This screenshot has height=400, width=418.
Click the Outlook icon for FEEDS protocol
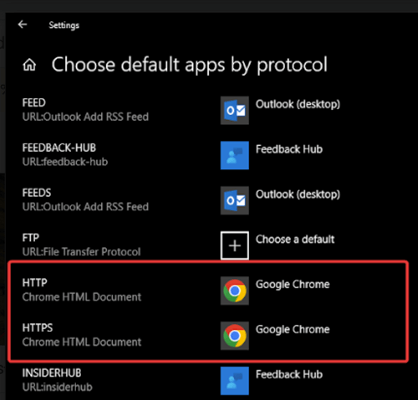click(x=234, y=200)
